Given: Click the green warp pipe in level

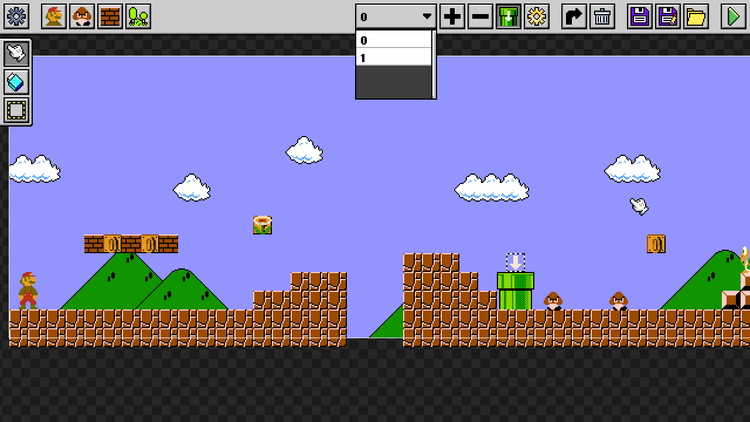Looking at the screenshot, I should click(x=516, y=291).
